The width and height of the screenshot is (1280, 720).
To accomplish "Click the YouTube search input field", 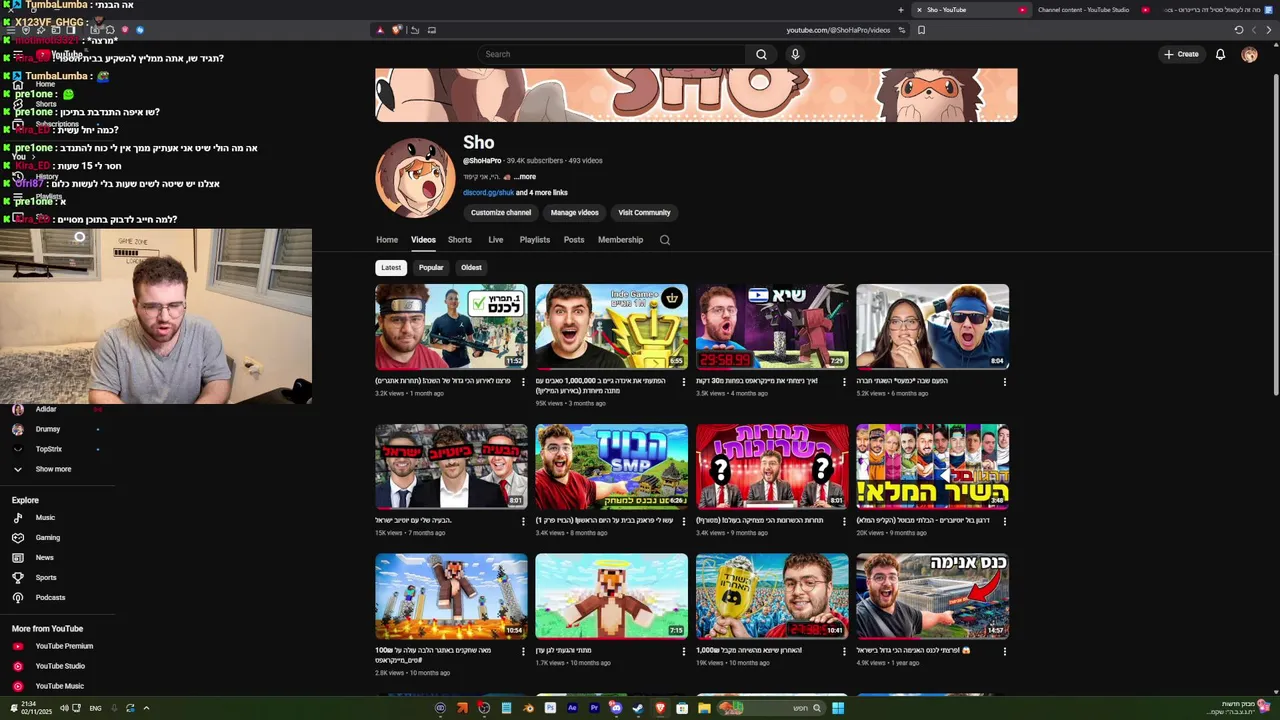I will pos(612,54).
